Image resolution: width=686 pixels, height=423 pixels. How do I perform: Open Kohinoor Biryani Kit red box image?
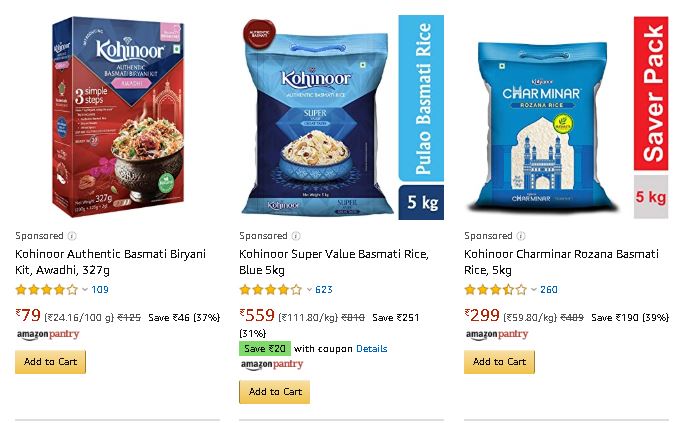tap(118, 117)
